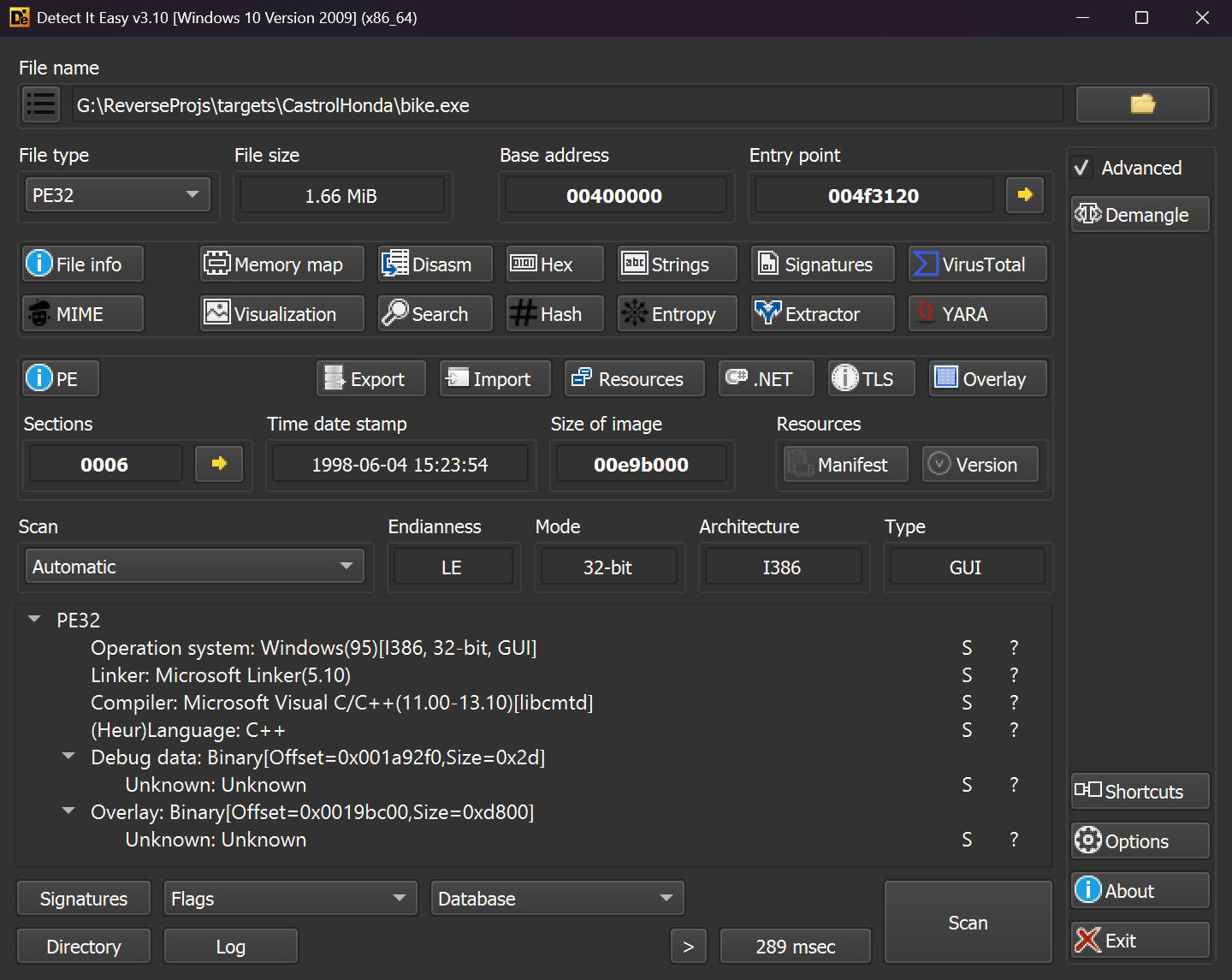
Task: View Strings in the binary
Action: (676, 264)
